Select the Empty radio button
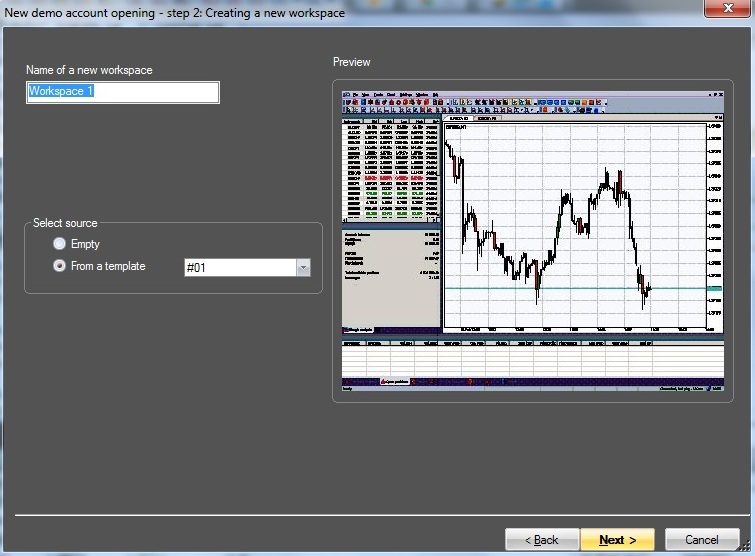 click(60, 244)
